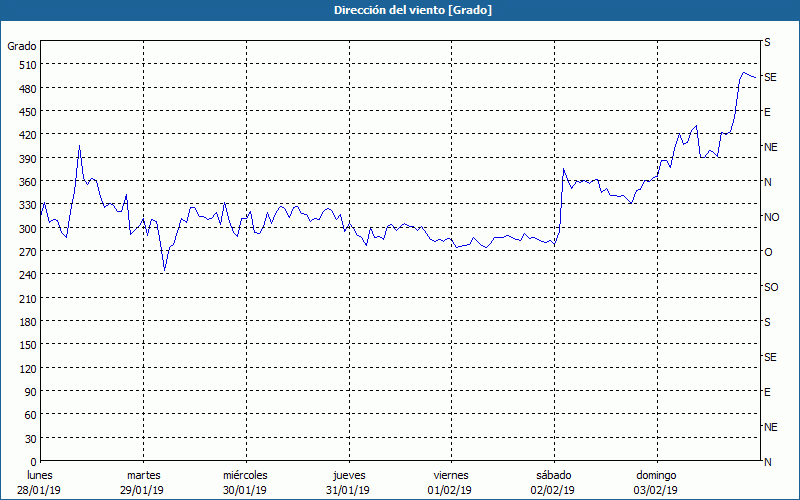Select the "viernes" day label
The image size is (800, 500).
[451, 475]
